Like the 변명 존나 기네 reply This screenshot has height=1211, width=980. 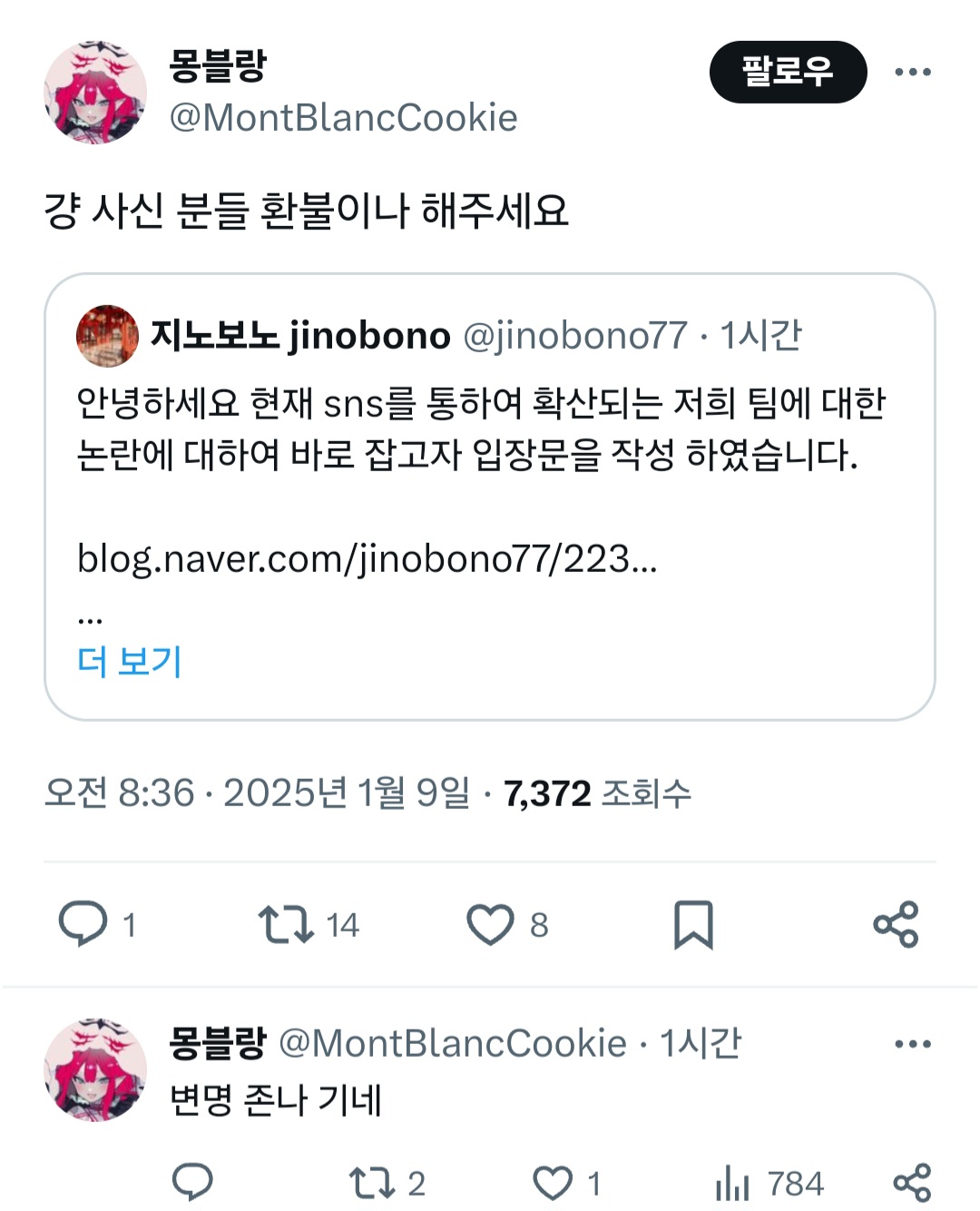coord(553,1183)
